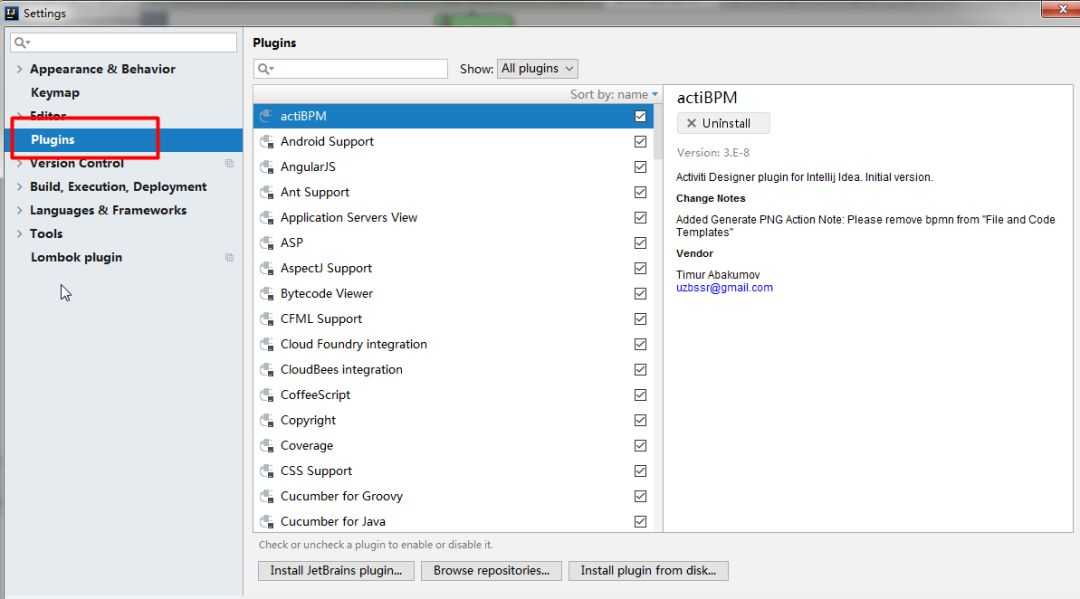Open the Show plugins dropdown
1080x599 pixels.
coord(537,69)
